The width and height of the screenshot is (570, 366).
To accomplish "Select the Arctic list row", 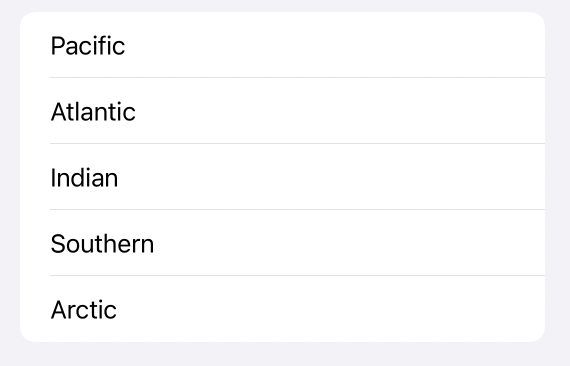I will click(x=282, y=309).
